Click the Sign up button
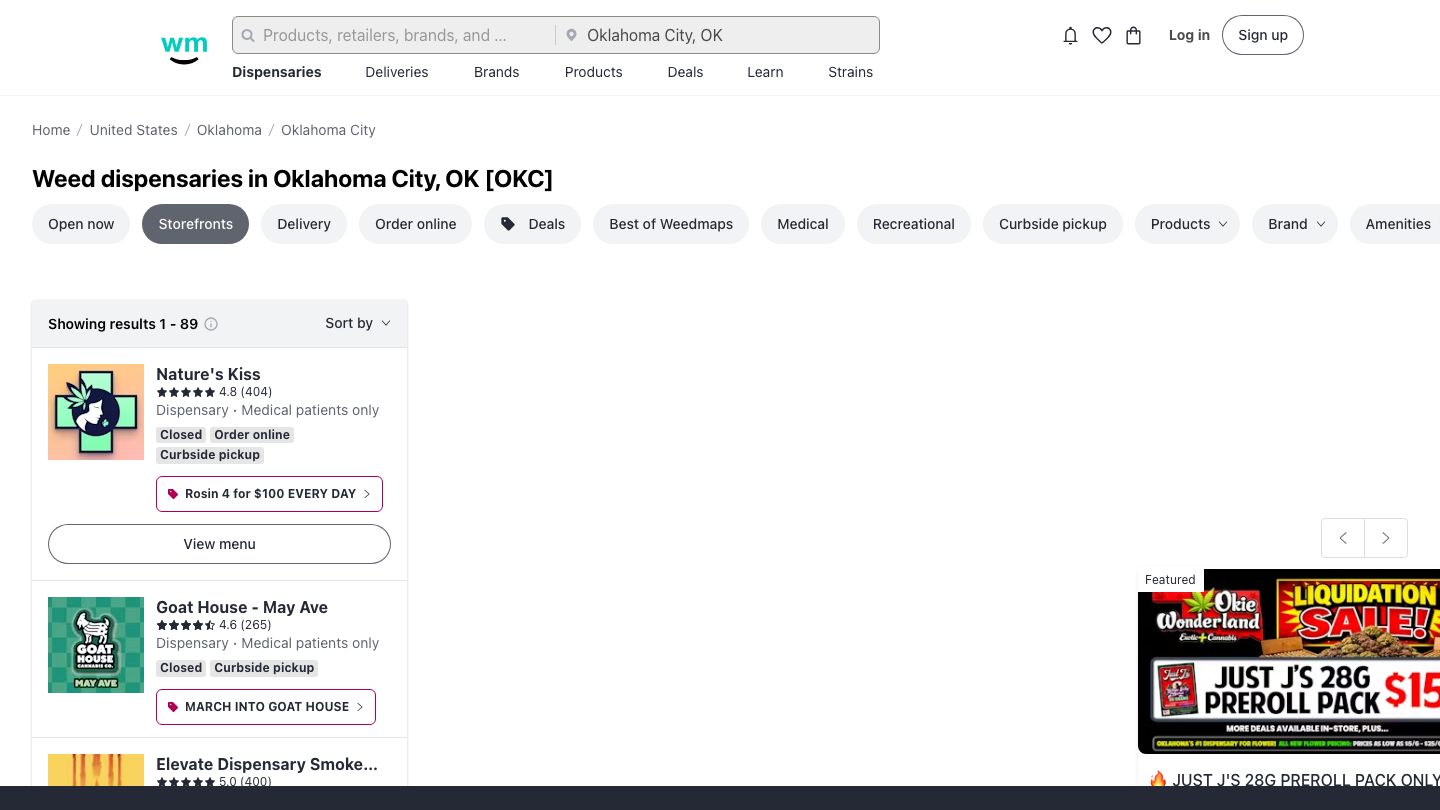The width and height of the screenshot is (1440, 810). (1262, 35)
